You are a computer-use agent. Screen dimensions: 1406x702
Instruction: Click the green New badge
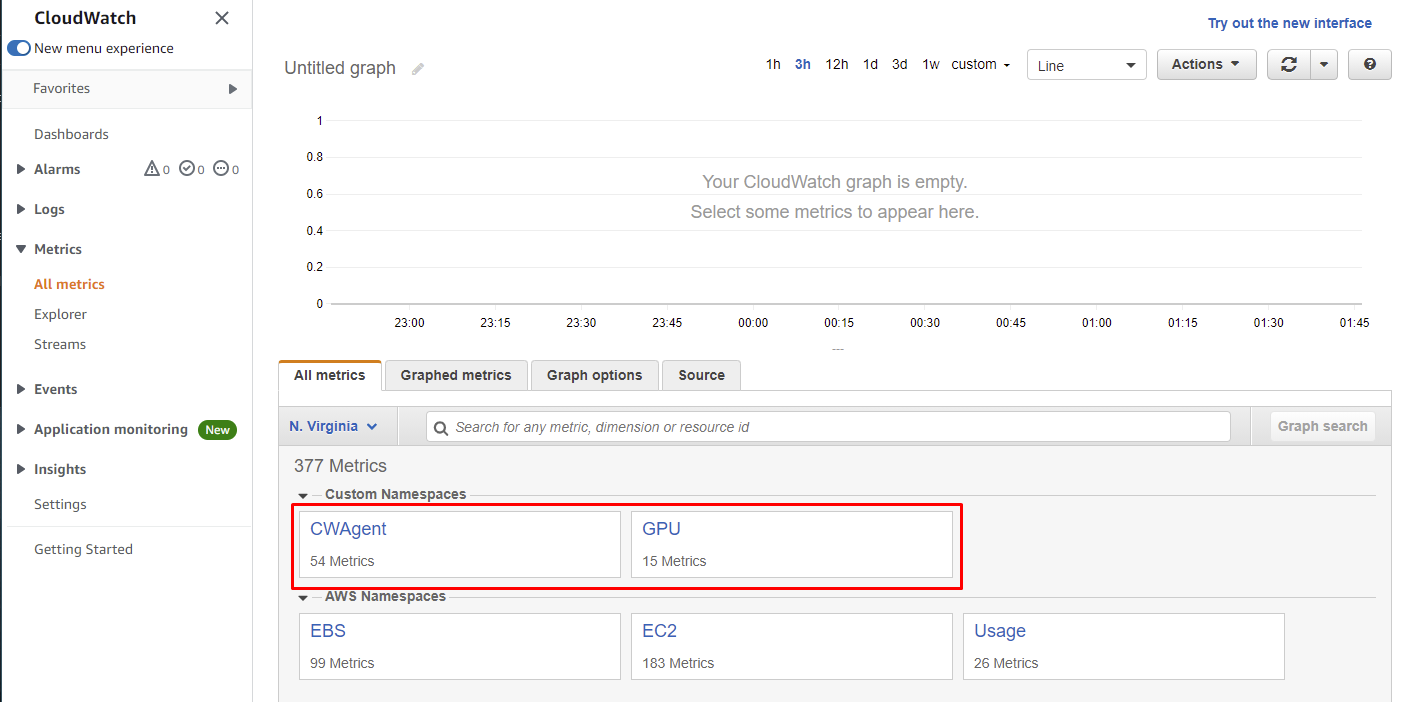pyautogui.click(x=217, y=430)
